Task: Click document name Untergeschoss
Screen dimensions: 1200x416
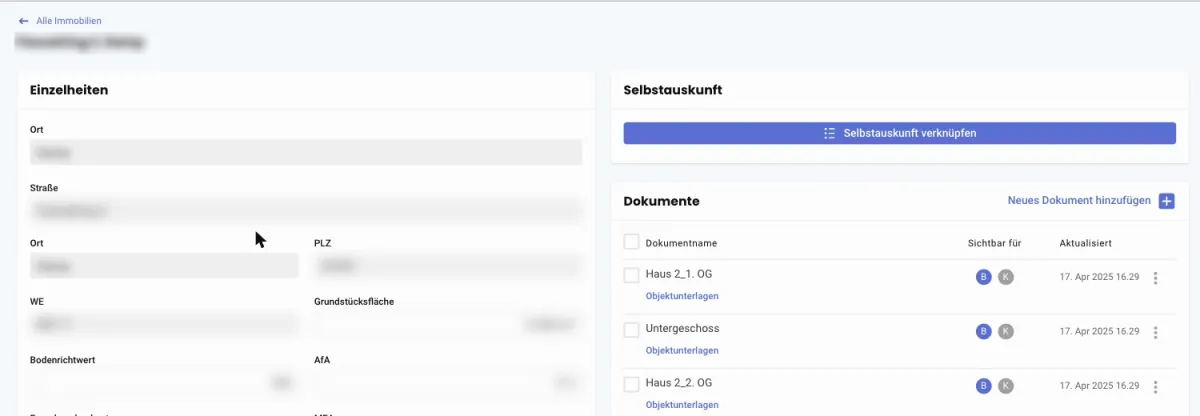Action: coord(682,328)
